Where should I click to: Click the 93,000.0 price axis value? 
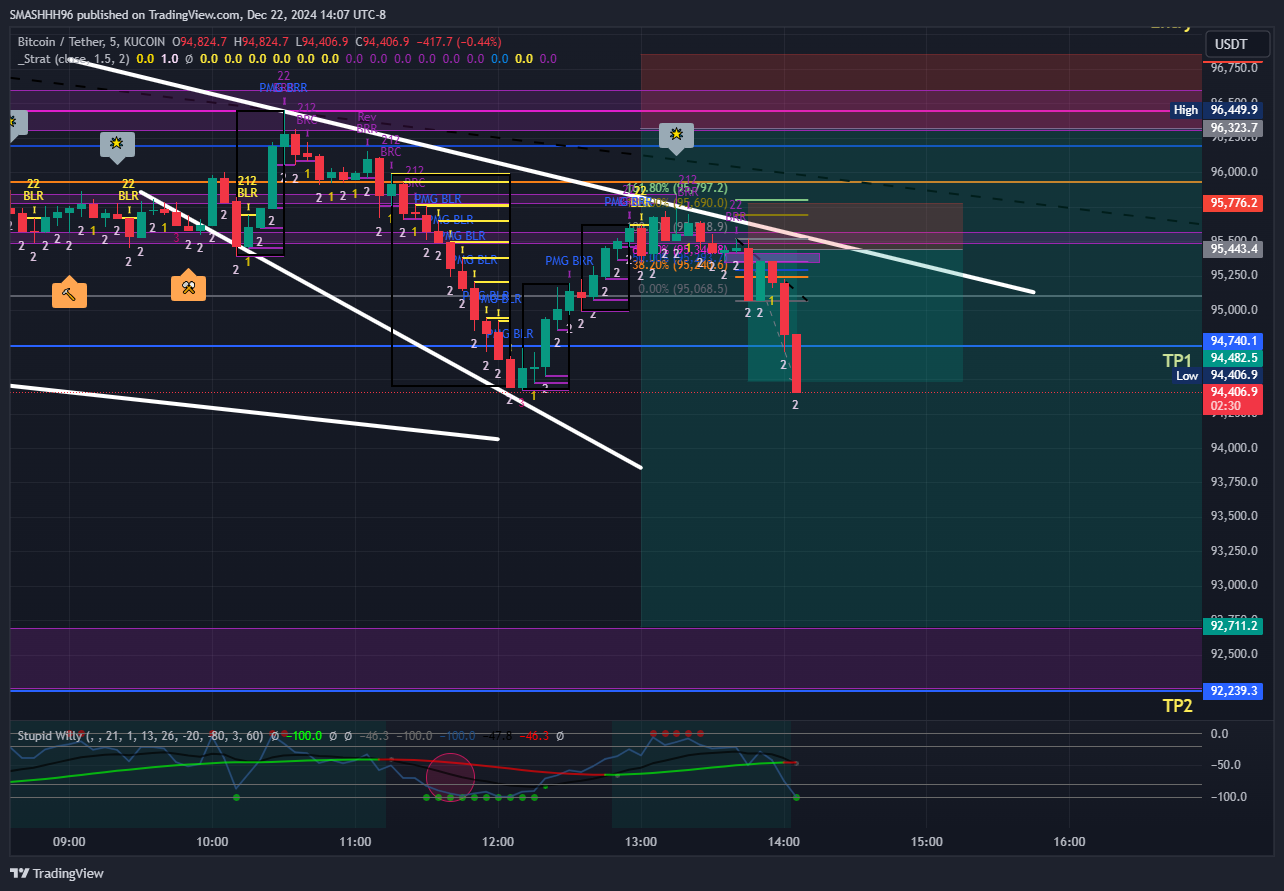(1234, 585)
